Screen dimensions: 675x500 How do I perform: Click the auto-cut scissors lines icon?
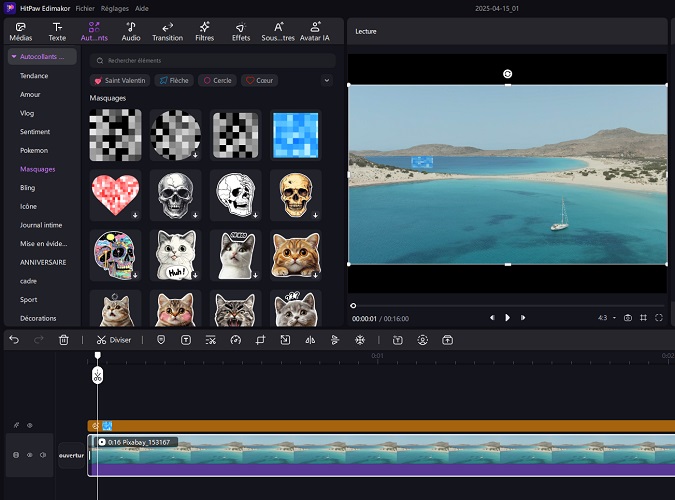tap(211, 340)
